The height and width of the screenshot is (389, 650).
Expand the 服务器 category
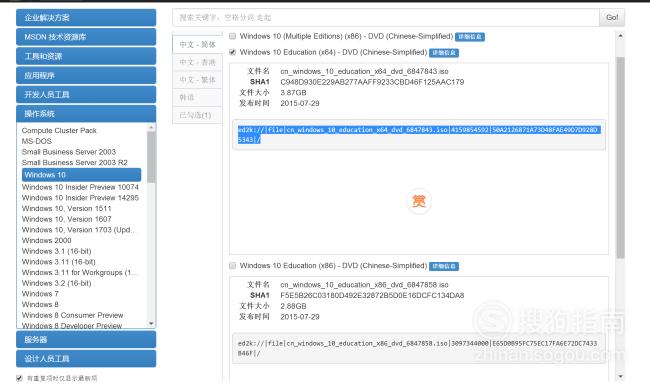[86, 339]
